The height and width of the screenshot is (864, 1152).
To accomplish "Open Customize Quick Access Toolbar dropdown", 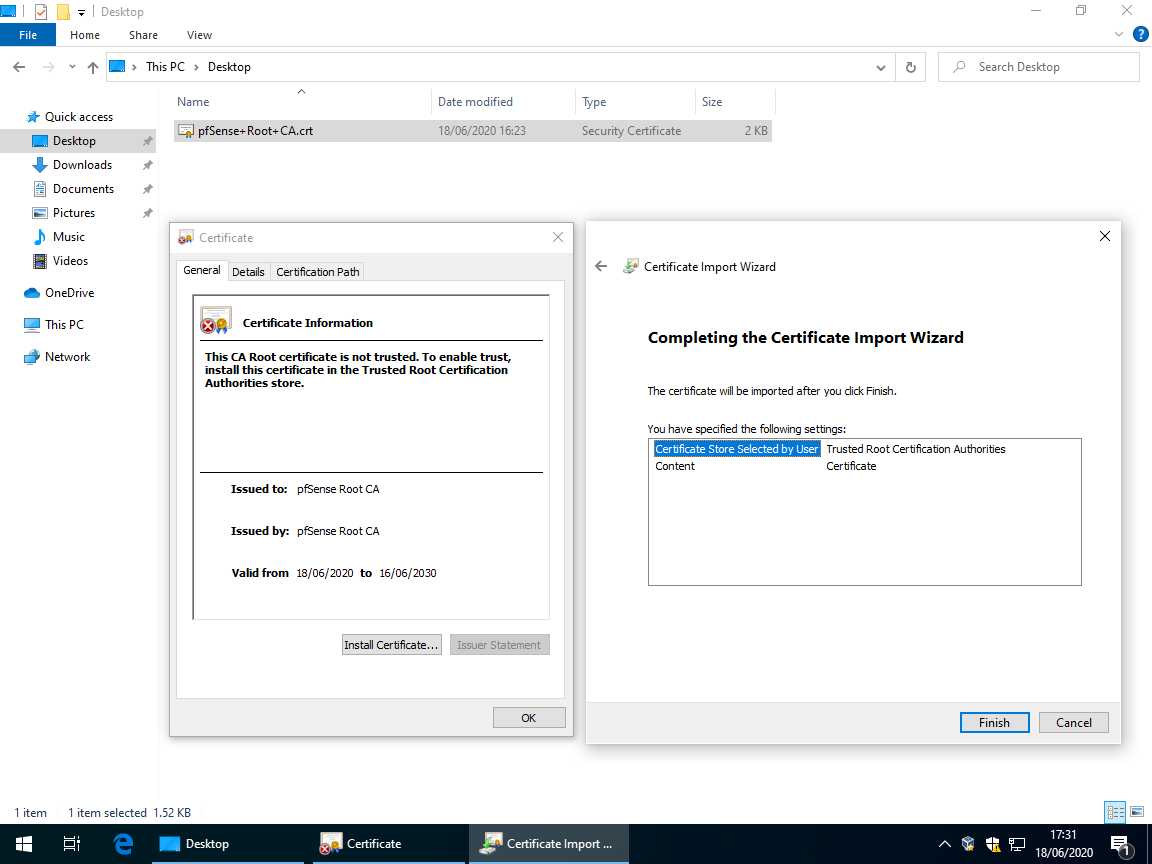I will click(81, 12).
